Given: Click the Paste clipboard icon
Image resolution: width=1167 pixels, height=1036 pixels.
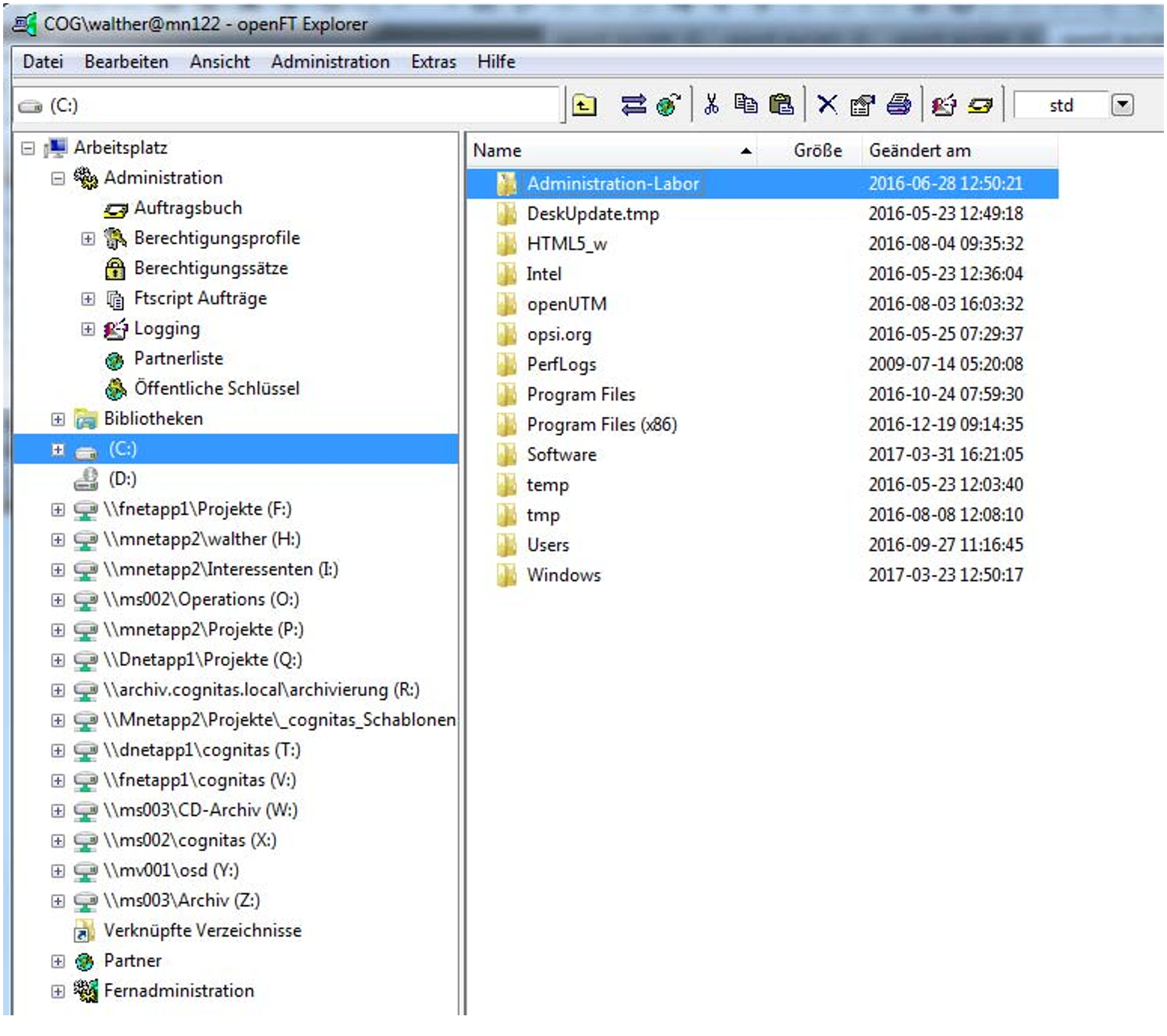Looking at the screenshot, I should [x=781, y=105].
